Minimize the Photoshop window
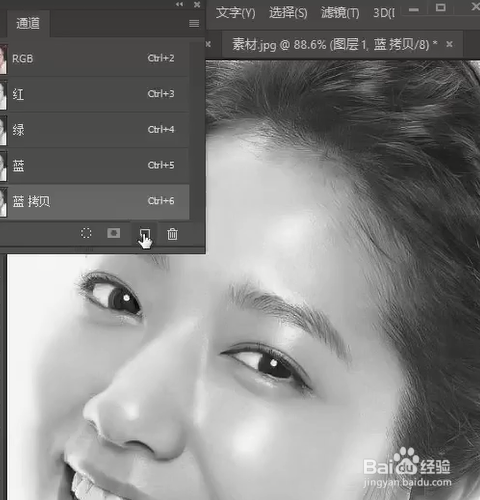The image size is (480, 500). tap(414, 9)
